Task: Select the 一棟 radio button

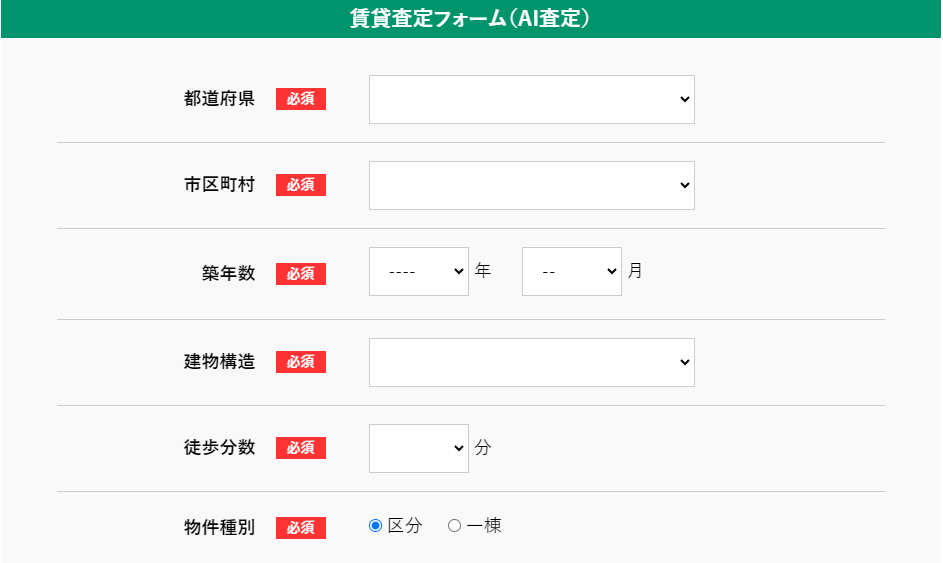Action: click(455, 526)
